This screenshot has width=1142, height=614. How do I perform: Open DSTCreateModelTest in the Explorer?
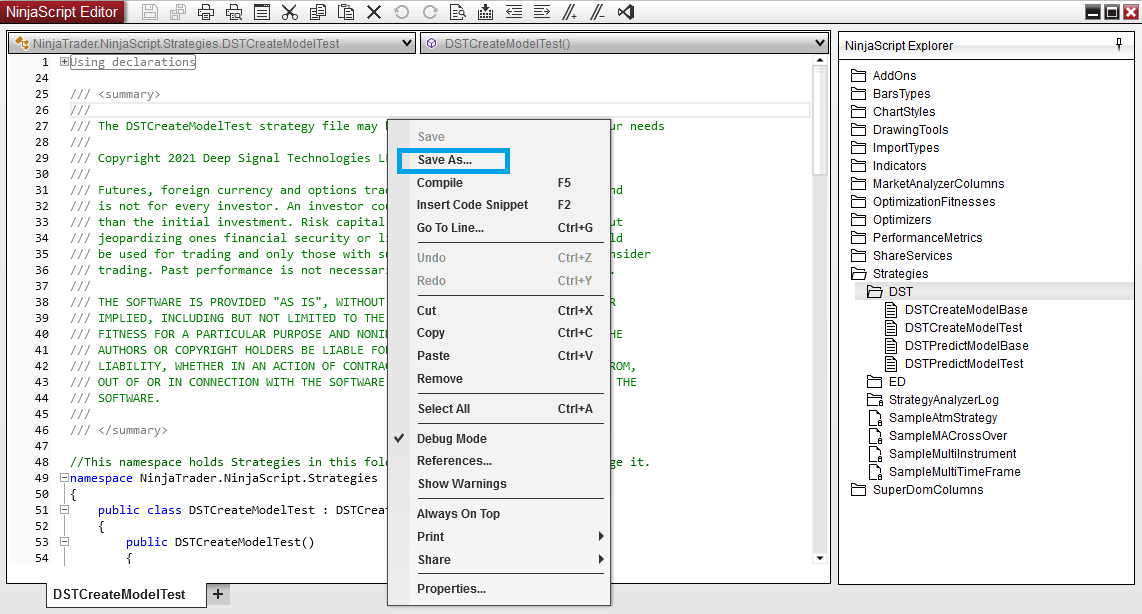pos(963,328)
